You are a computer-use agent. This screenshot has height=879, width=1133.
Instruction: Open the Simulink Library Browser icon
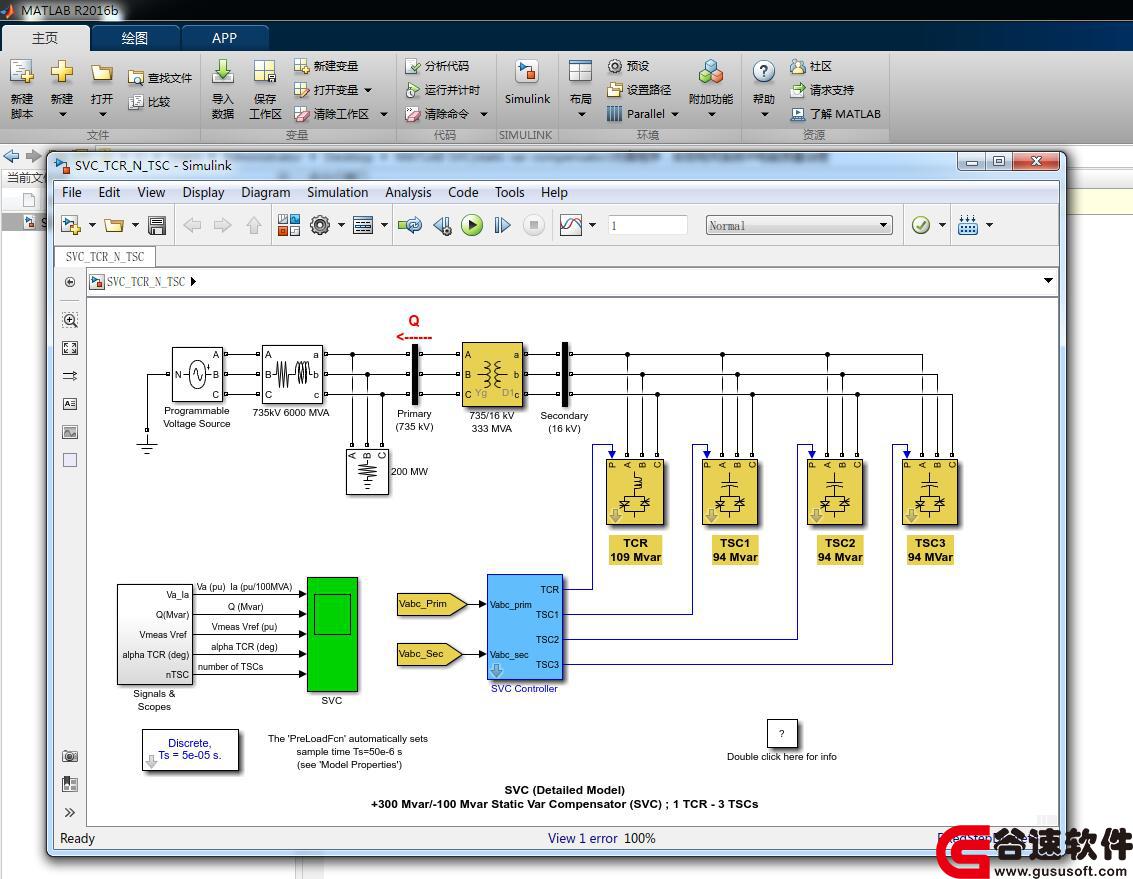pyautogui.click(x=288, y=226)
